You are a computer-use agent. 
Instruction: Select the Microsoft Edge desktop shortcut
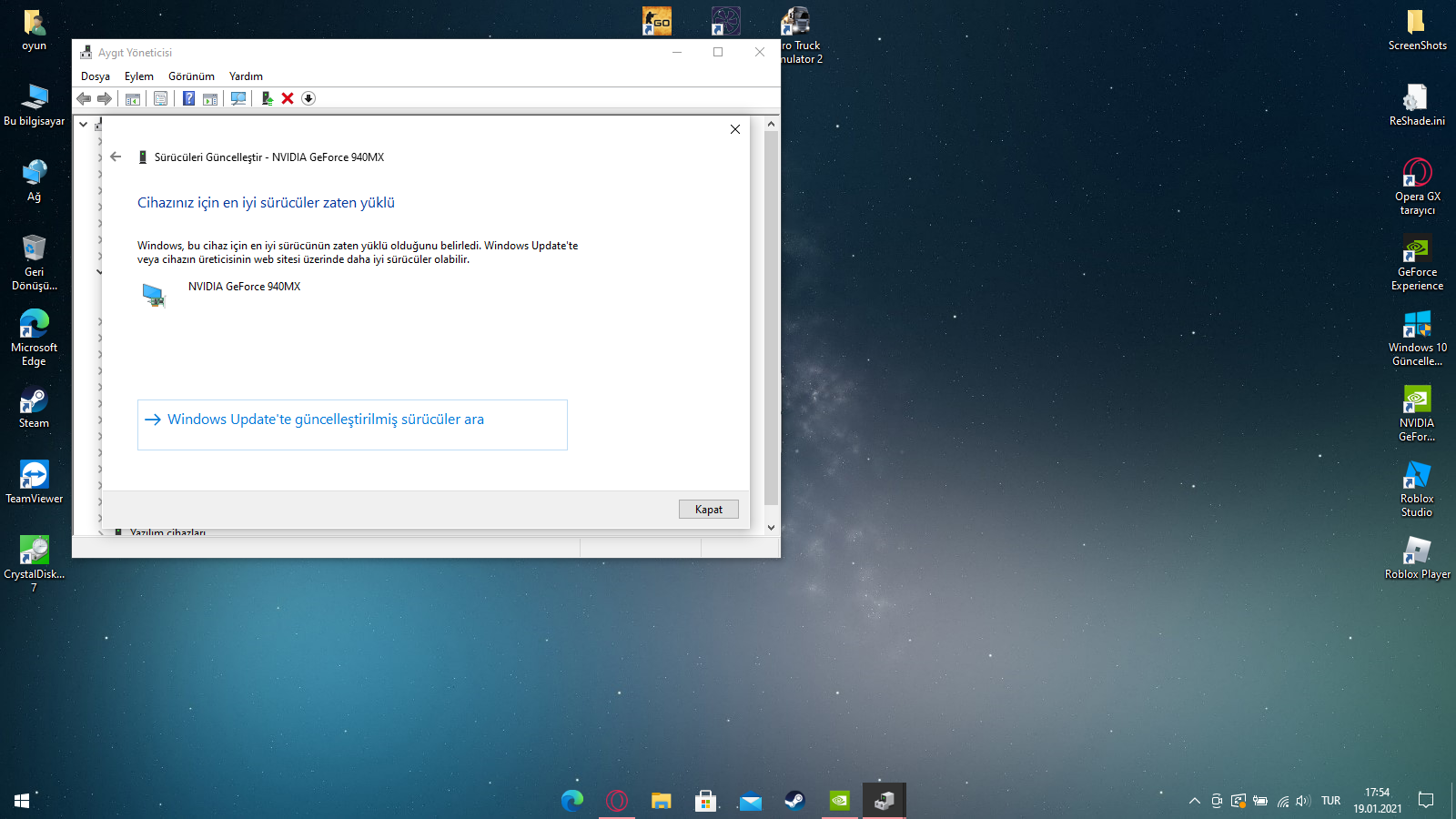35,339
